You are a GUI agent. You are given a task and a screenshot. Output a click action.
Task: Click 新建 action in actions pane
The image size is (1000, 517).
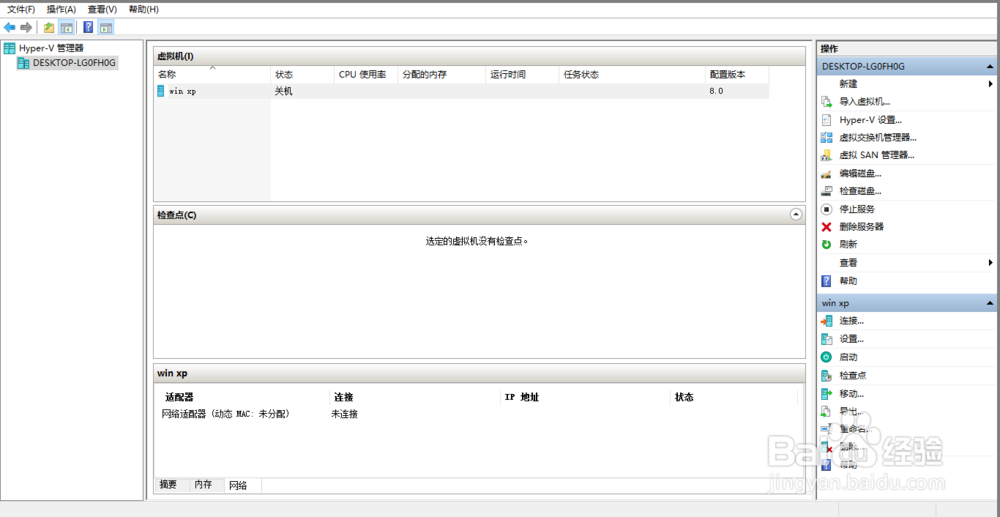coord(848,84)
